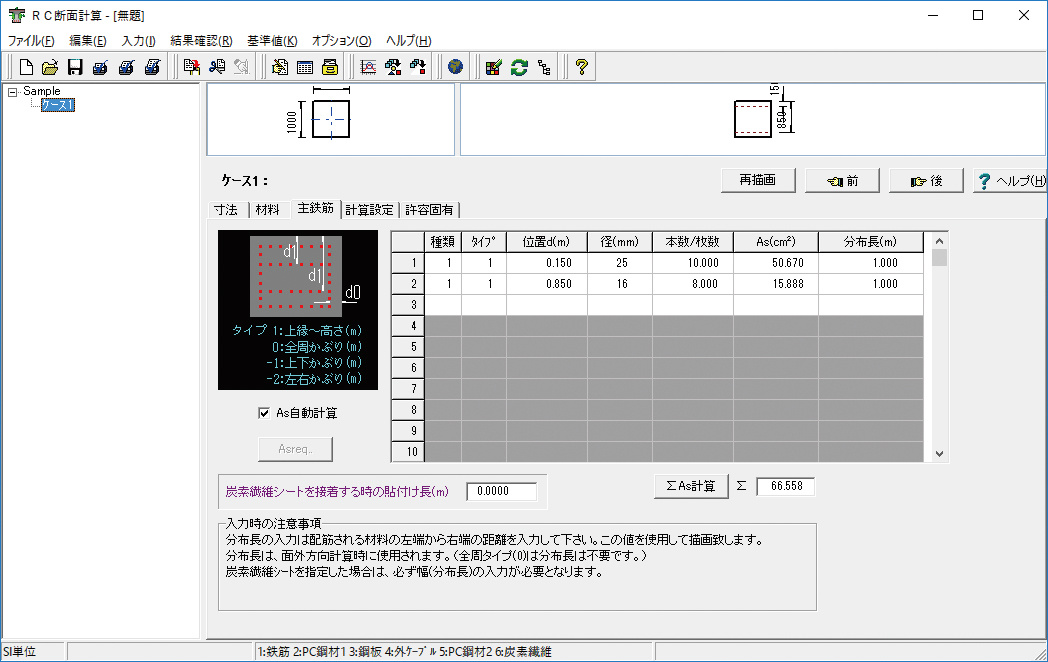Switch to the 計算設定 tab
Viewport: 1048px width, 662px height.
pyautogui.click(x=369, y=210)
